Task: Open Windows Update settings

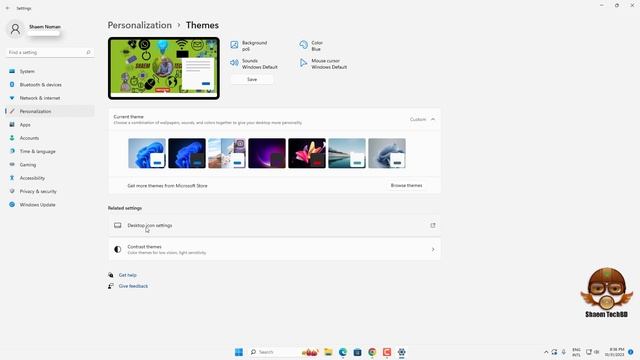Action: pos(50,204)
